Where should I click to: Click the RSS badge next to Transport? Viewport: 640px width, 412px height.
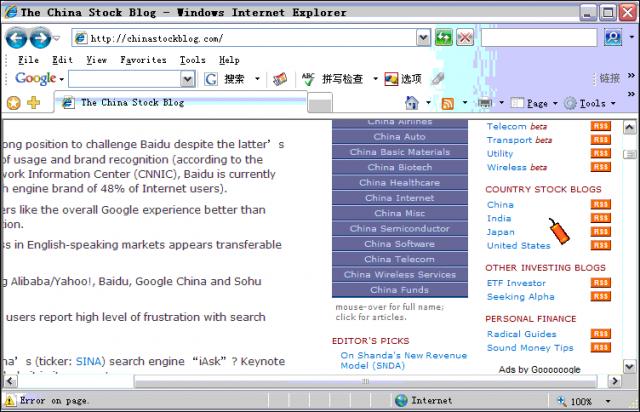(x=601, y=140)
